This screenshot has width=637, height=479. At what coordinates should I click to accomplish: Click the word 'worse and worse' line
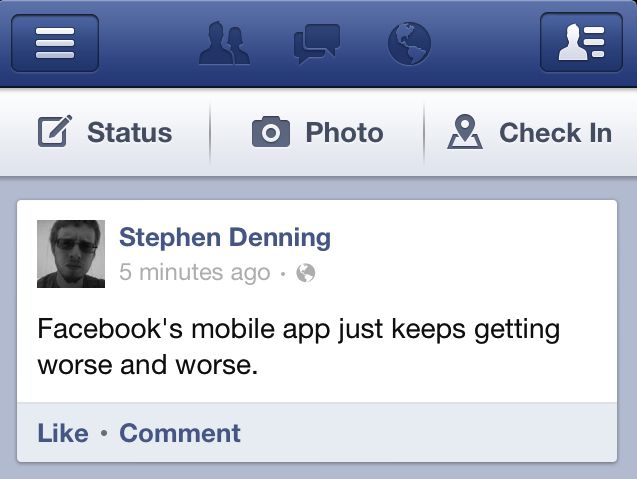coord(147,365)
